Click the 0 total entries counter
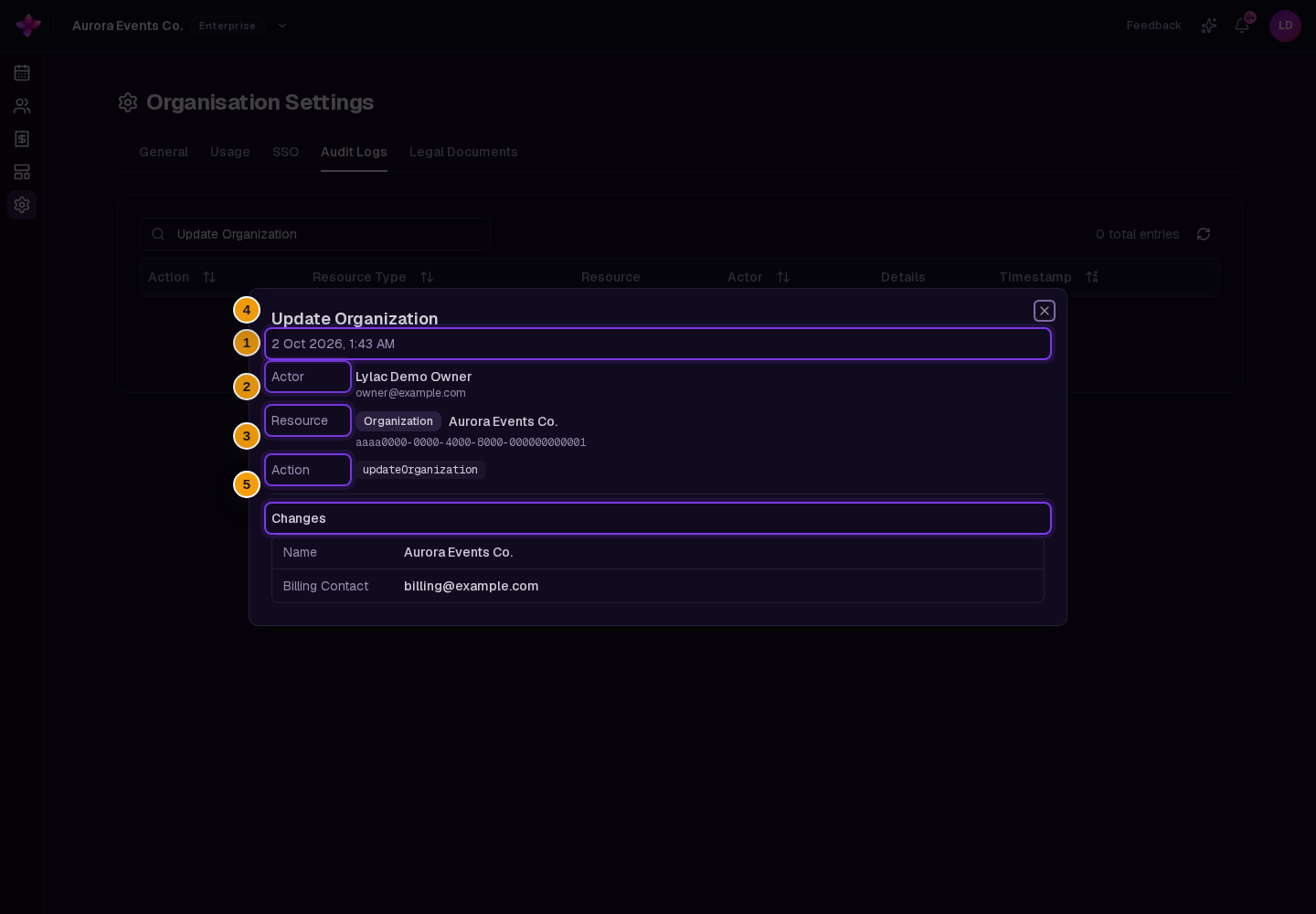 tap(1138, 234)
